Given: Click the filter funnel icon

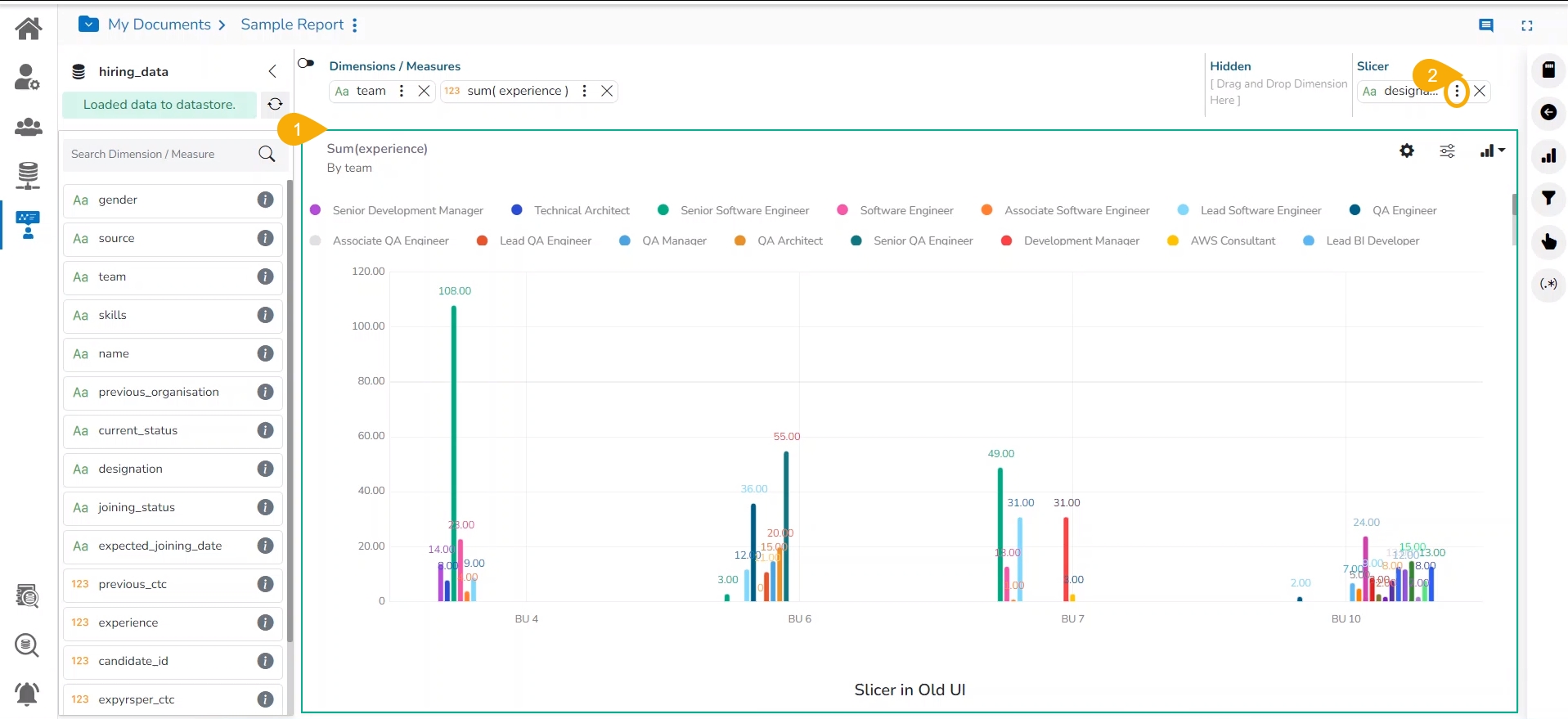Looking at the screenshot, I should point(1548,198).
